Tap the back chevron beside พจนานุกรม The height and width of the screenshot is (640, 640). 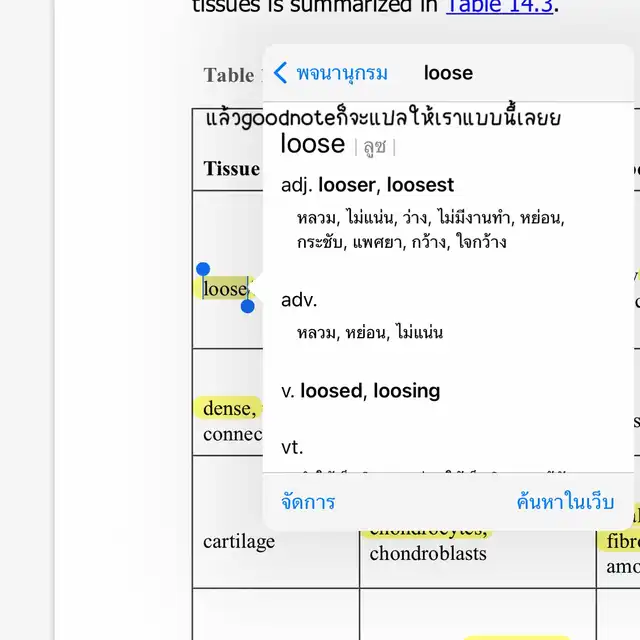tap(281, 73)
